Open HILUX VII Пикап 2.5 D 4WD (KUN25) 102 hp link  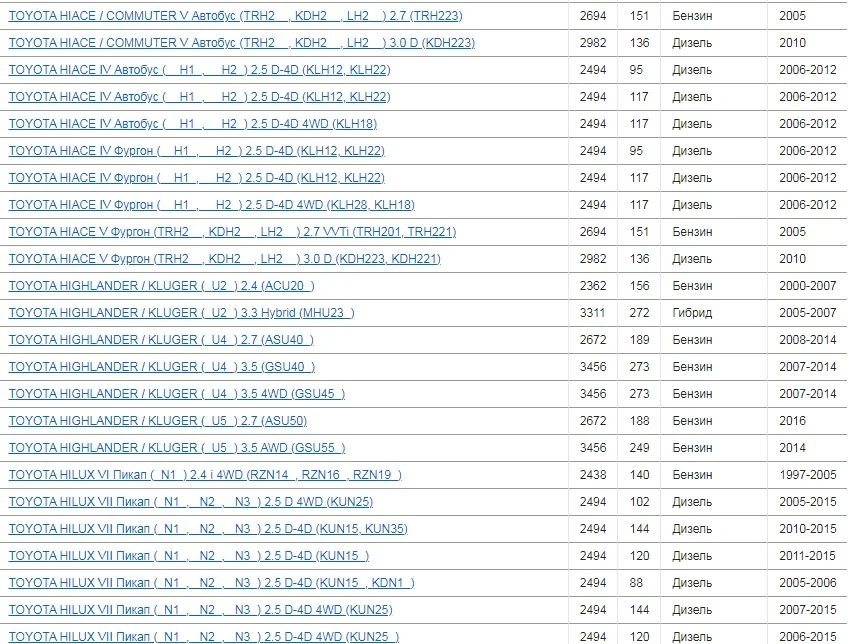pos(191,502)
